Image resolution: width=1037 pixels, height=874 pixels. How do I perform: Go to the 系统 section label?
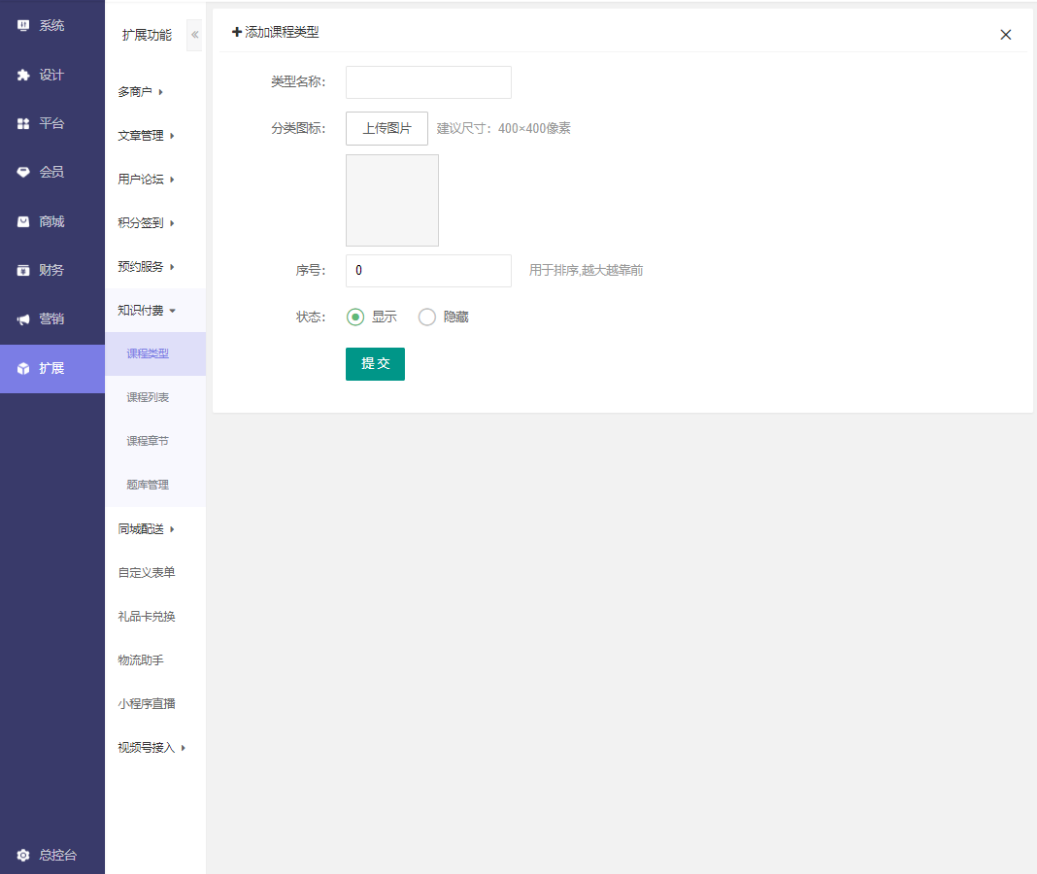click(x=52, y=26)
